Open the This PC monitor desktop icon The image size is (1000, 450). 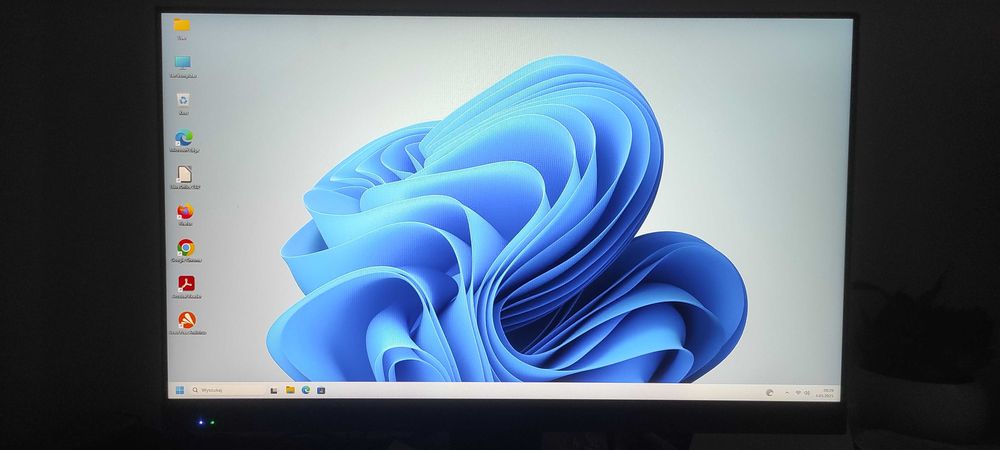(182, 62)
